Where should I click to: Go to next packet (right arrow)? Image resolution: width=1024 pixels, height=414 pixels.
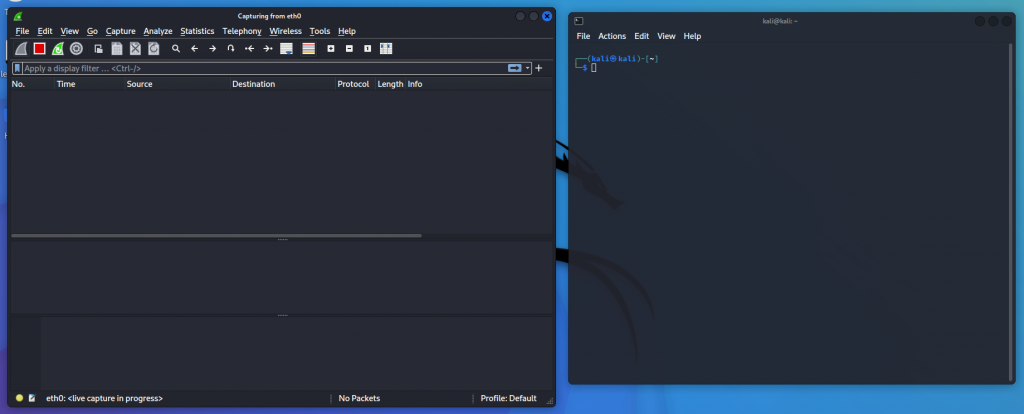click(212, 48)
